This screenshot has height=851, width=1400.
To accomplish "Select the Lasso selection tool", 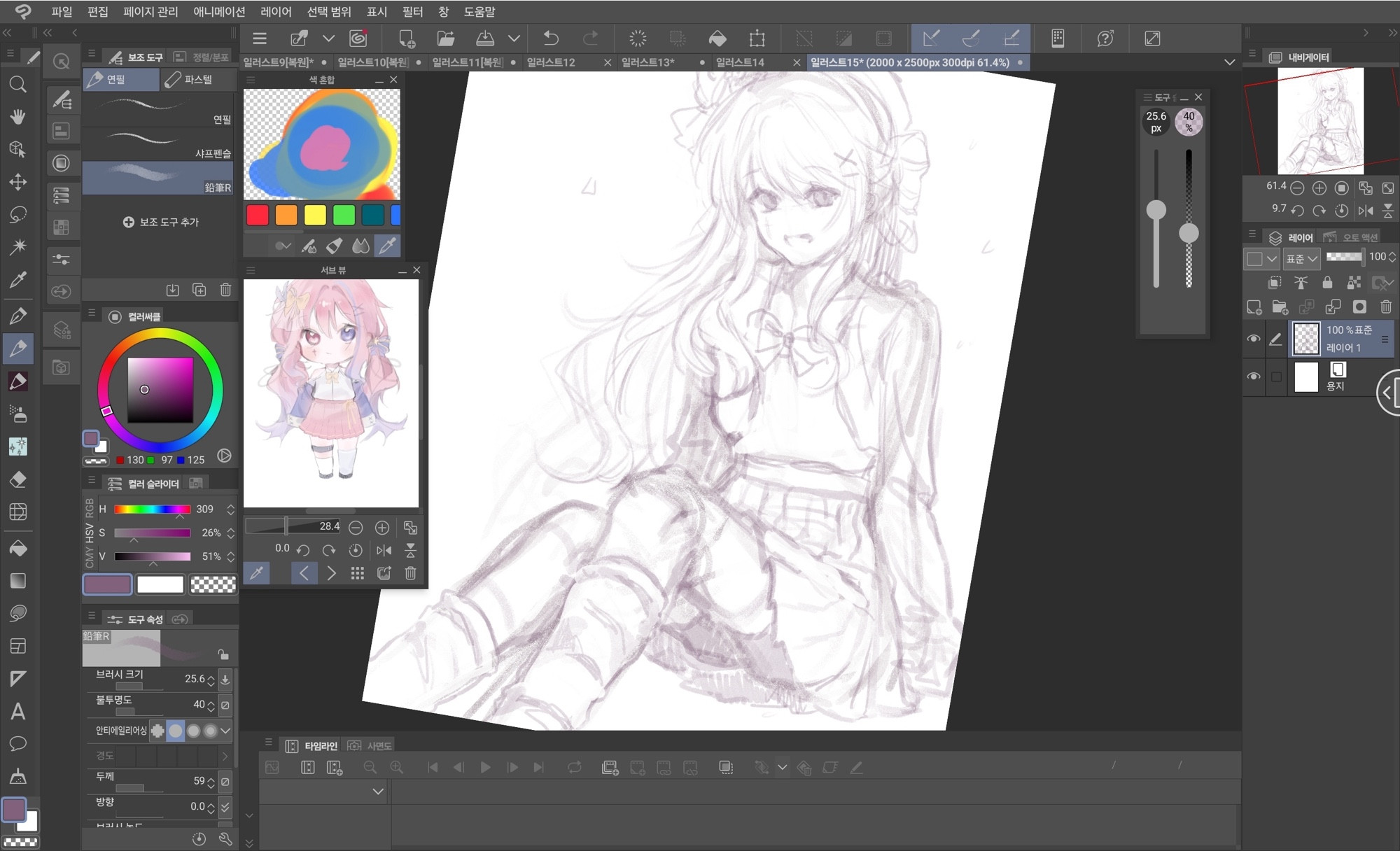I will click(18, 214).
